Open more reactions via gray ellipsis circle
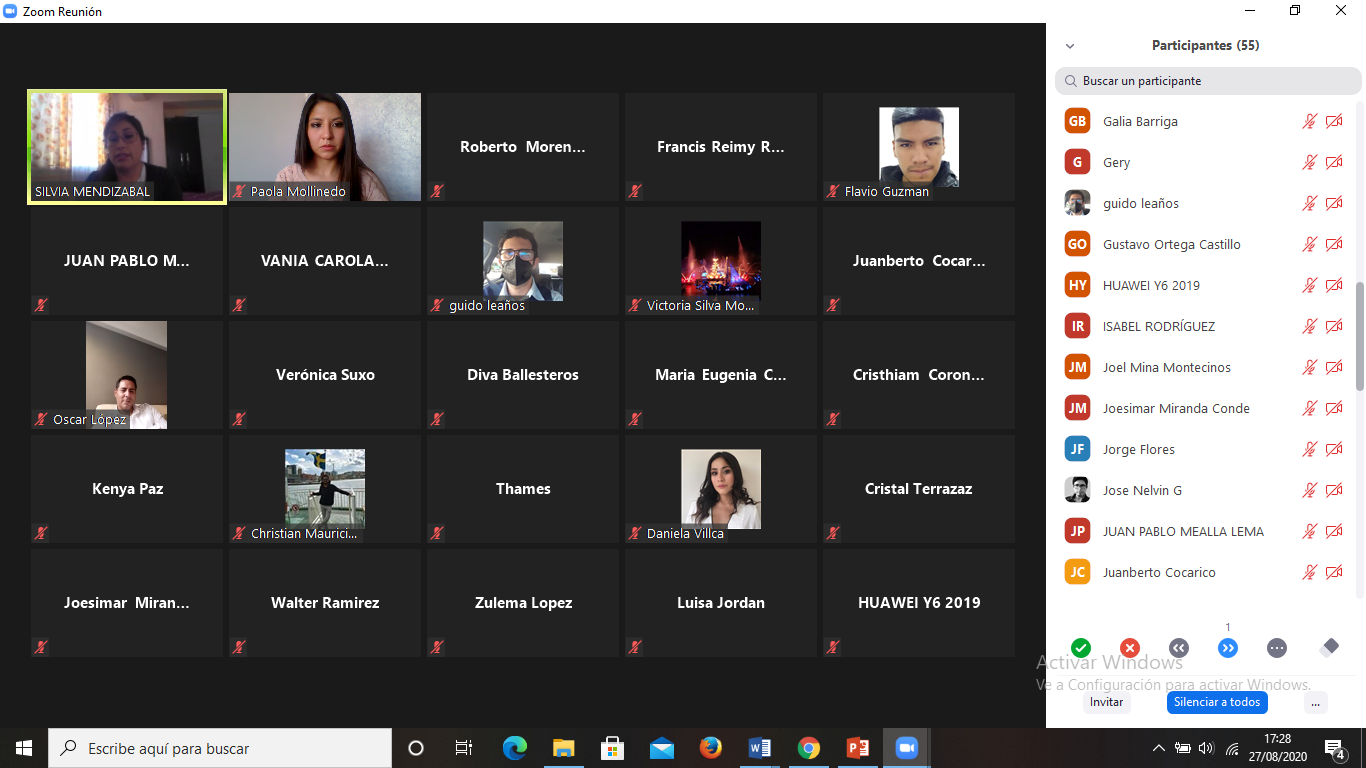 tap(1277, 648)
